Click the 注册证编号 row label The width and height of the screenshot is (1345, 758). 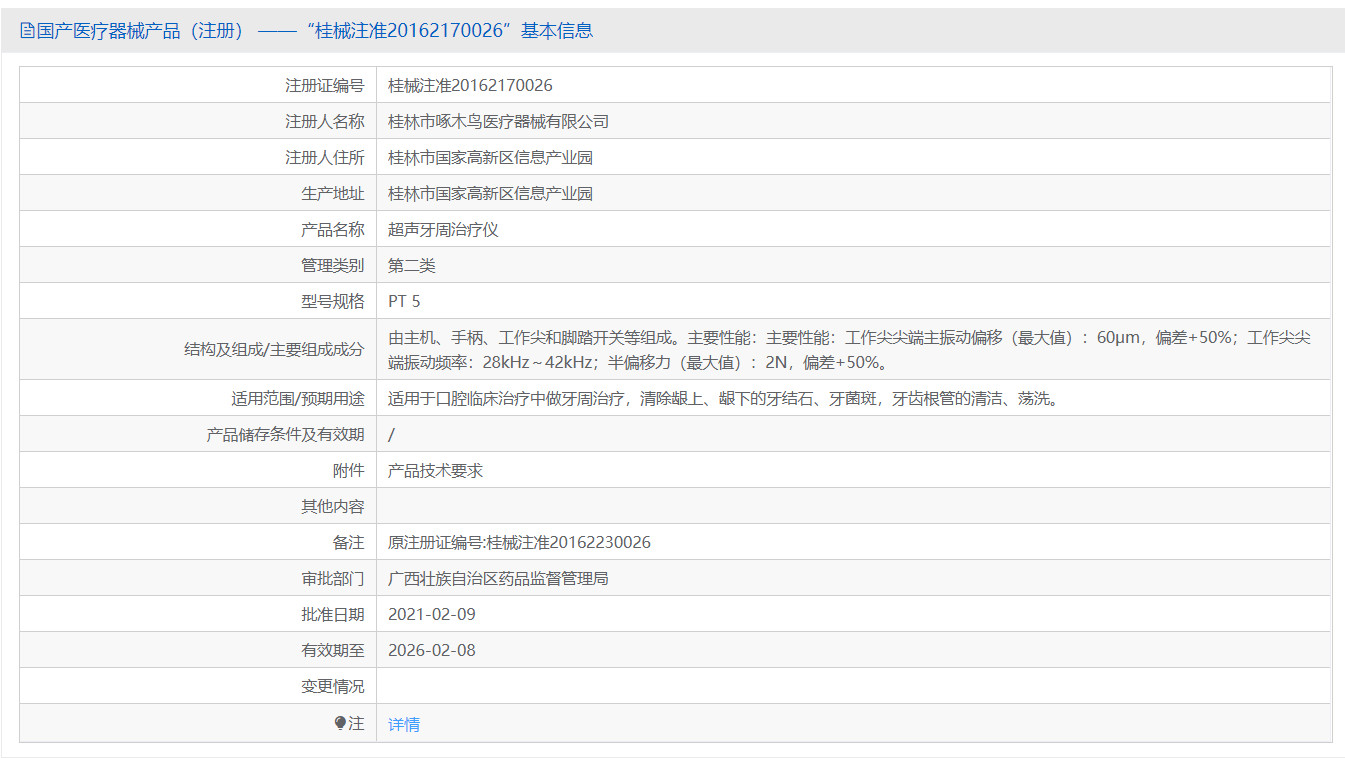[325, 85]
